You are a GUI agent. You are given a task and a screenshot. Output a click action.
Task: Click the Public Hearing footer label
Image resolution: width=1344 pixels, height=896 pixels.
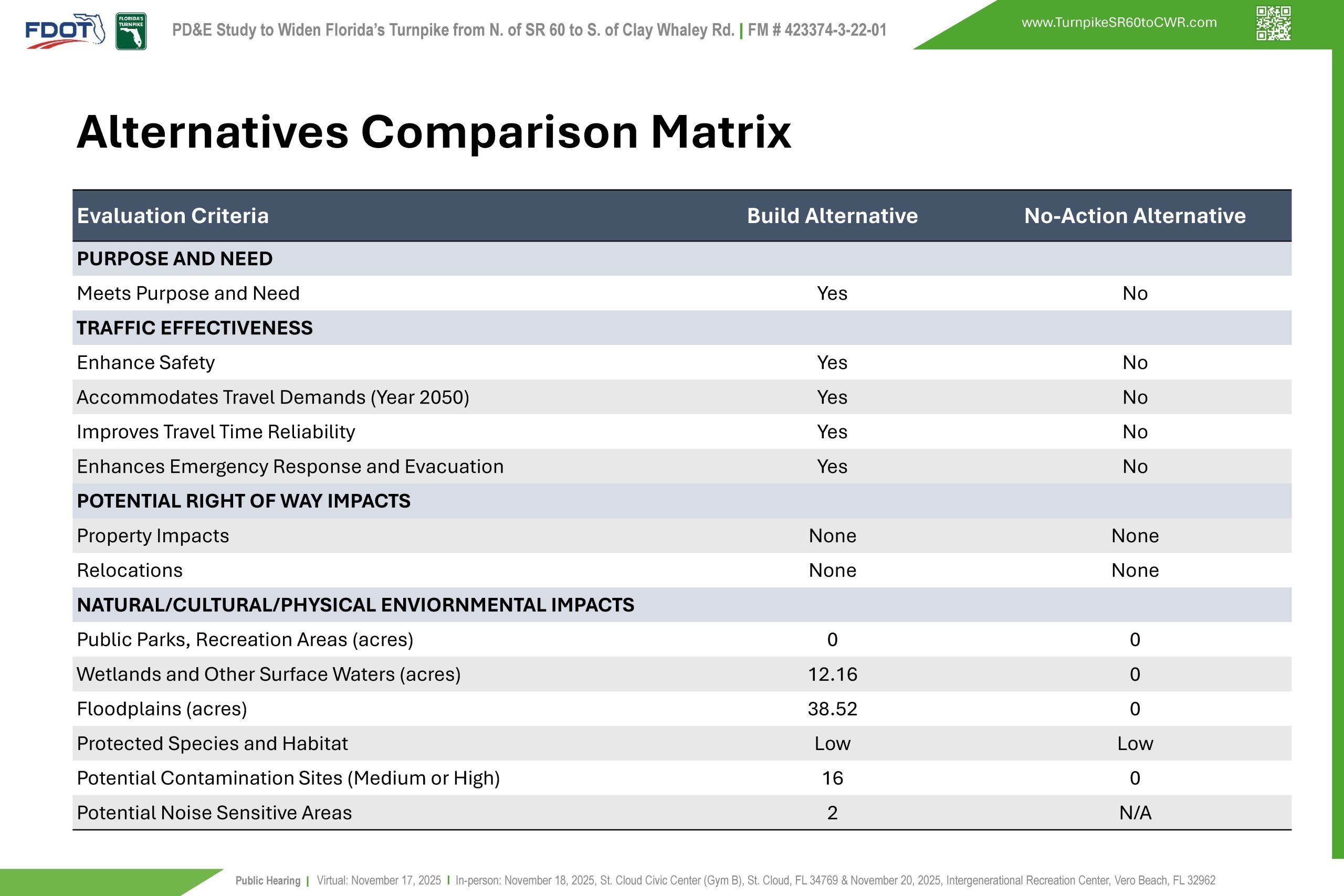[x=267, y=881]
